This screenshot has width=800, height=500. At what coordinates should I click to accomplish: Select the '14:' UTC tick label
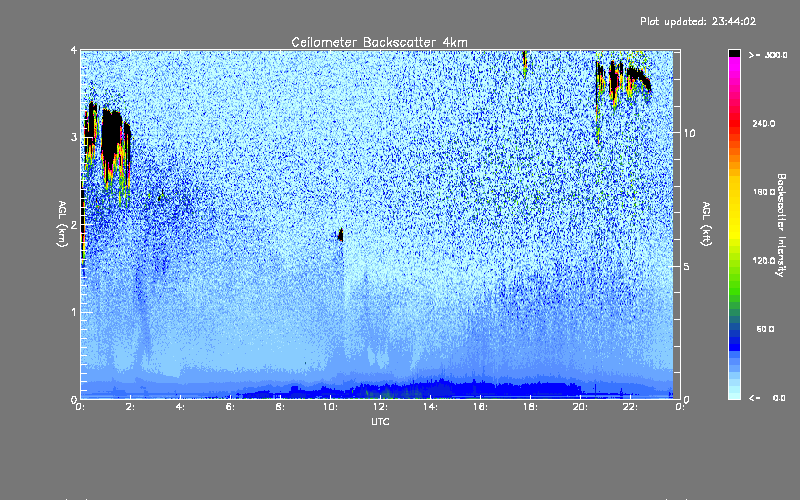[430, 407]
